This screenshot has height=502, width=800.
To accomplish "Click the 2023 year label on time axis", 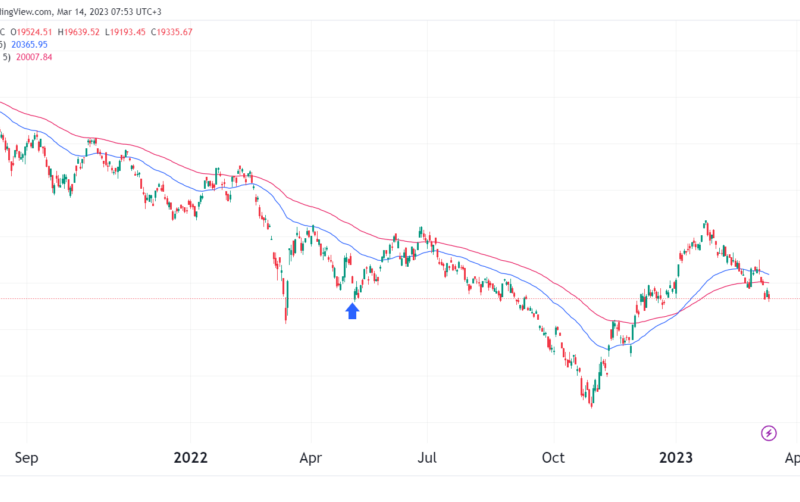I will [676, 458].
